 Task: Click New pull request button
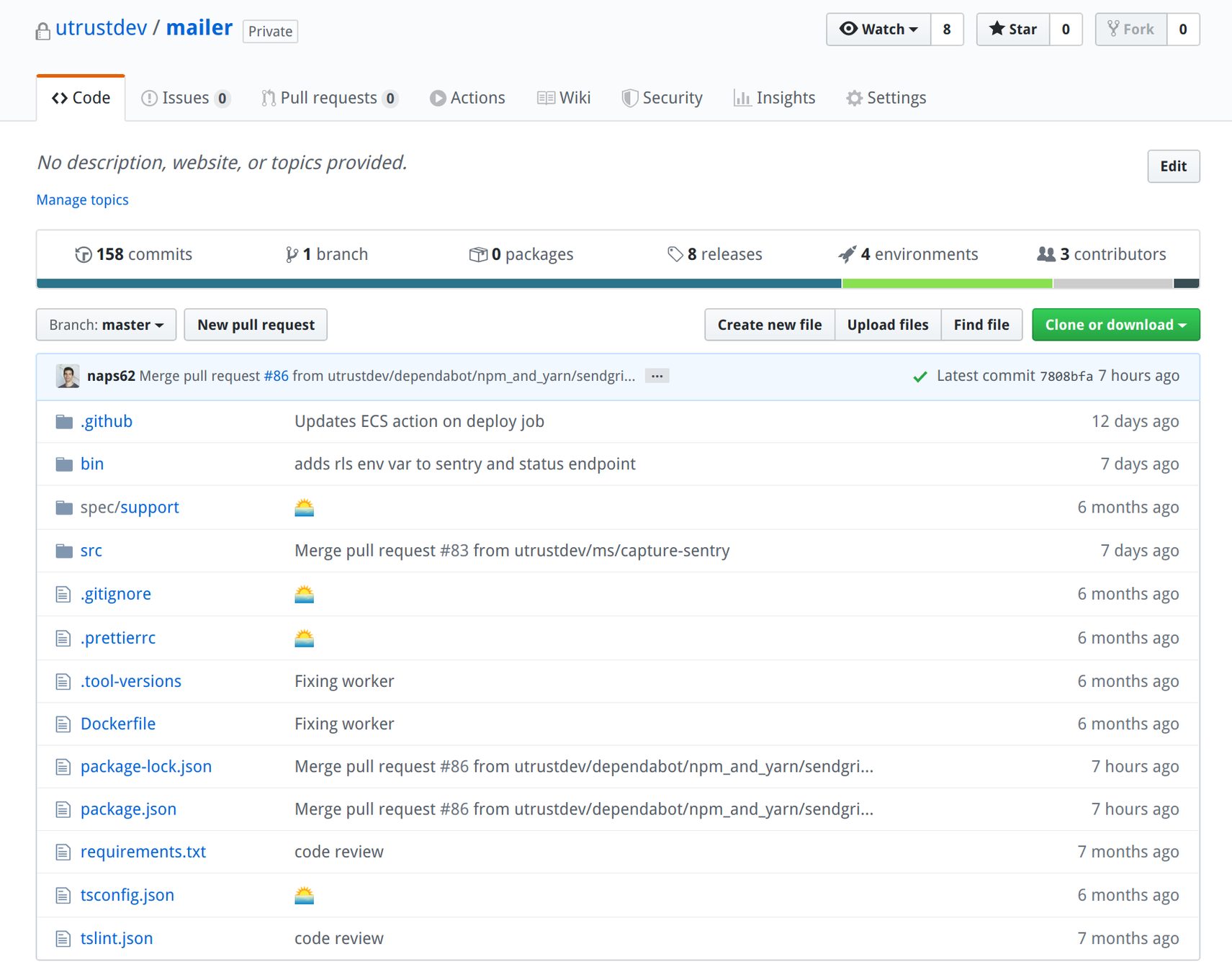coord(256,325)
